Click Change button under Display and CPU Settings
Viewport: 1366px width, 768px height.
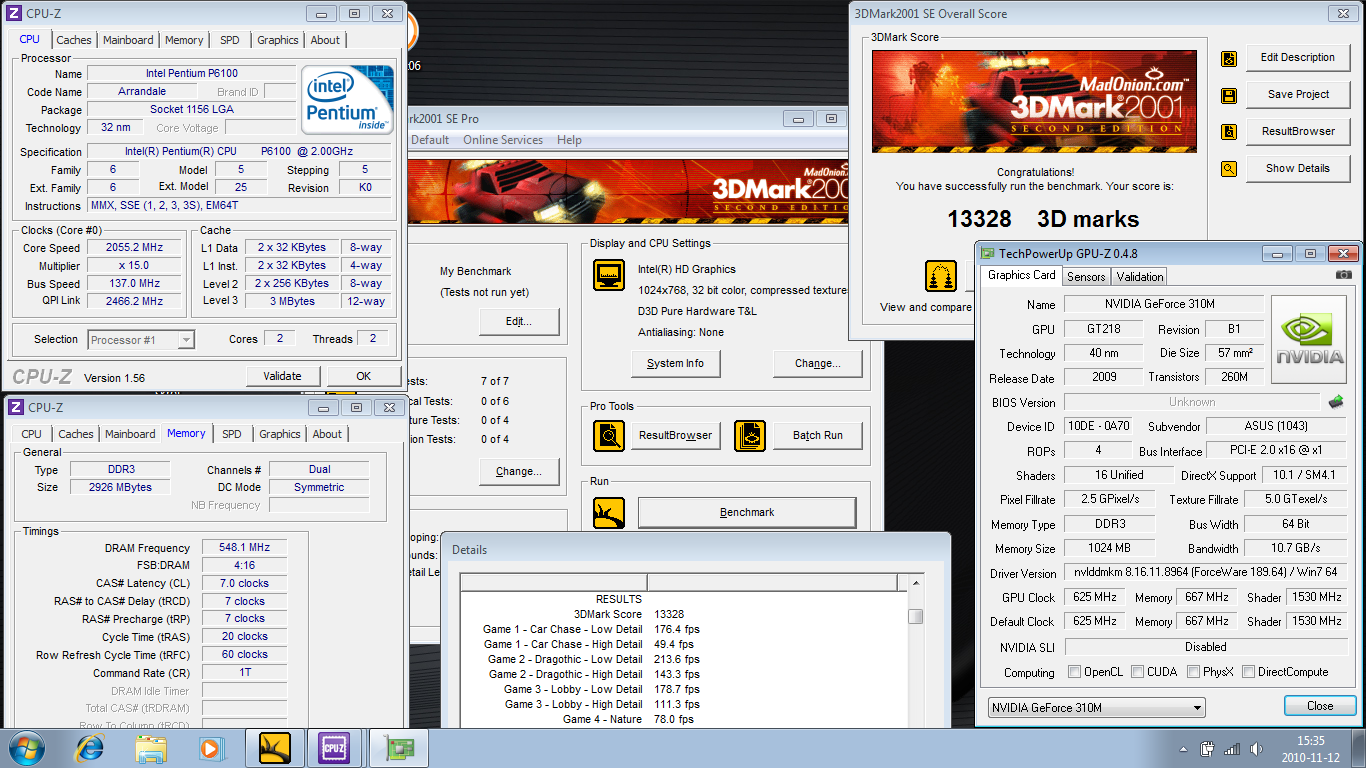818,363
